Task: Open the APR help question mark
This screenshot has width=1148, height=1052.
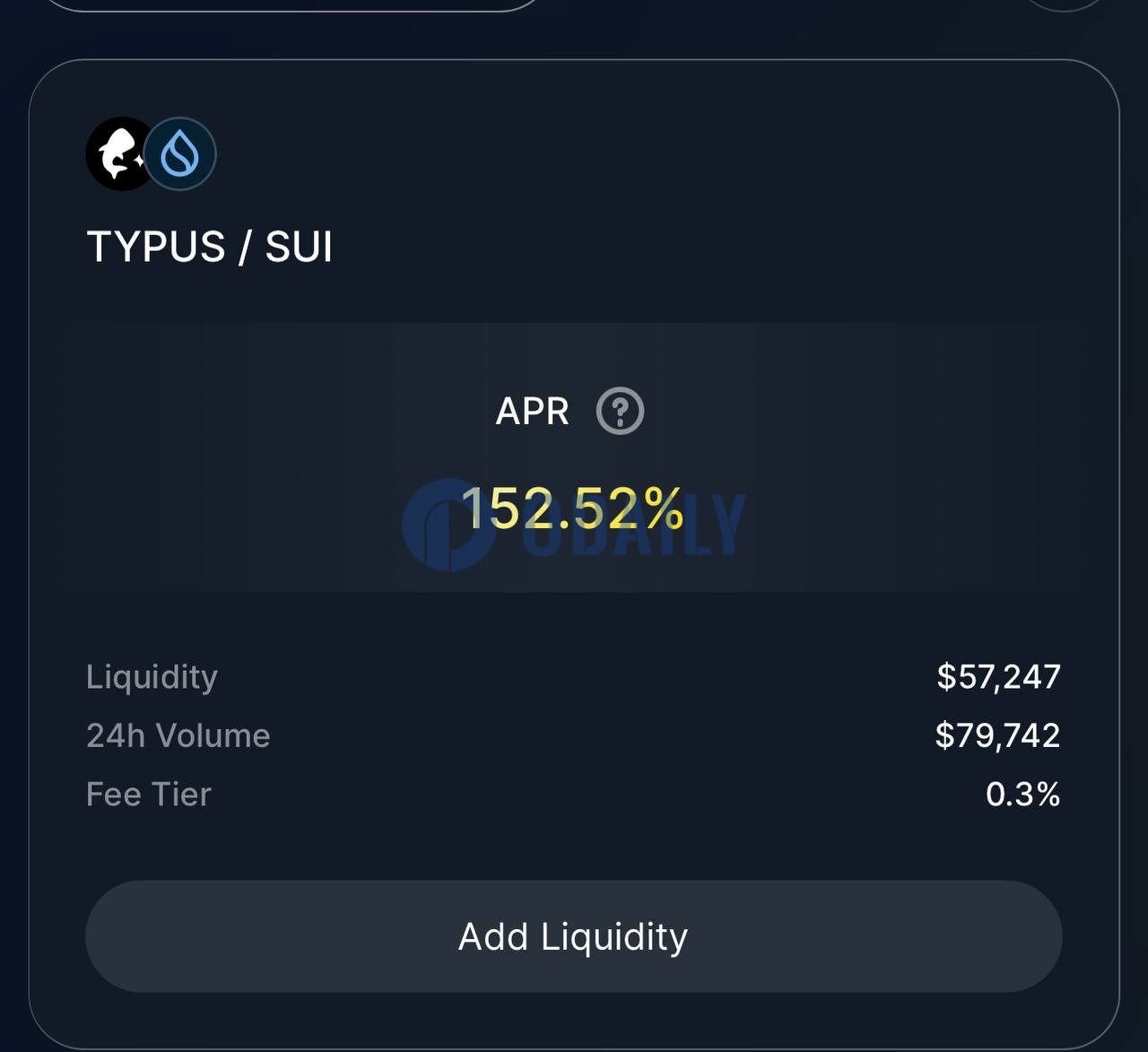Action: point(620,411)
